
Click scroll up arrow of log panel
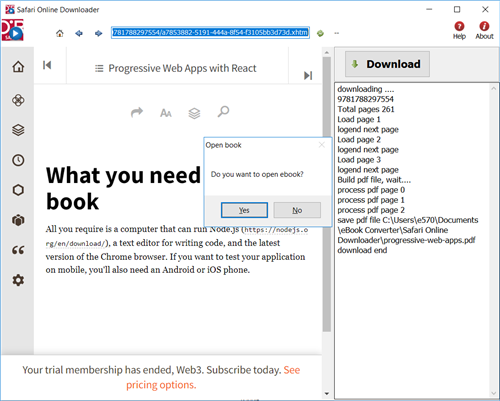tap(494, 88)
